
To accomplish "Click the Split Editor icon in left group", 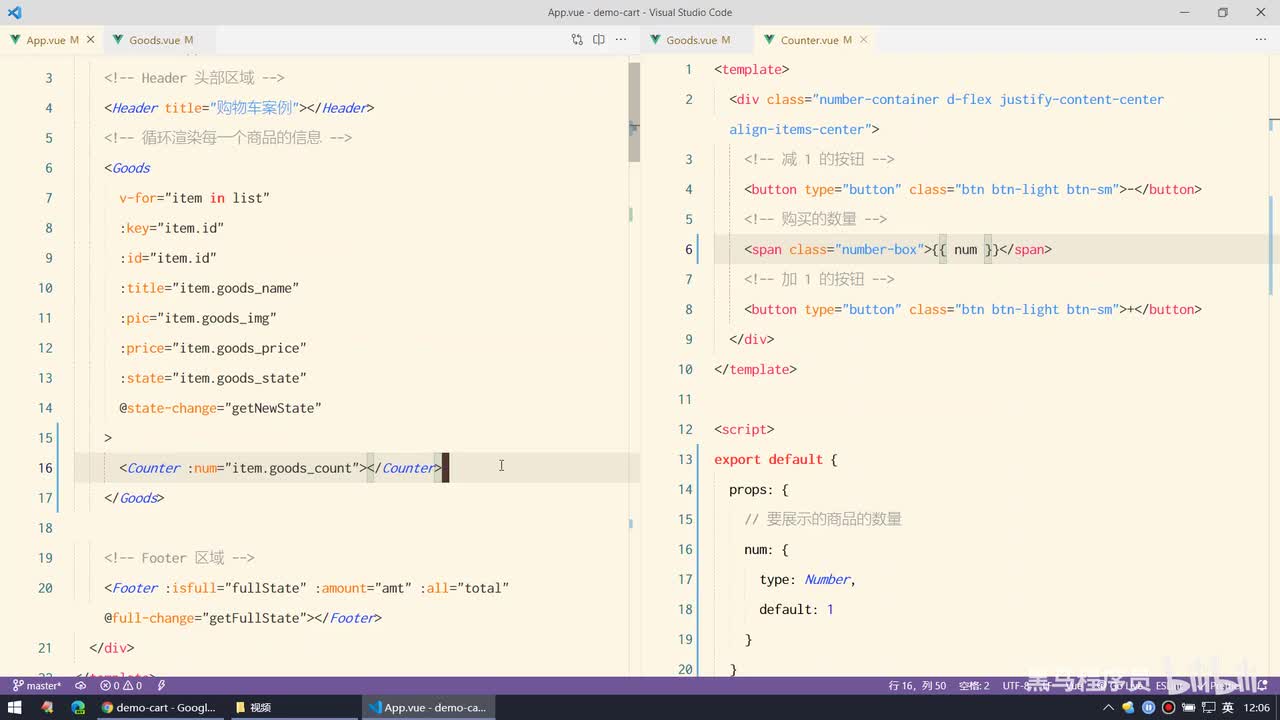I will tap(599, 40).
